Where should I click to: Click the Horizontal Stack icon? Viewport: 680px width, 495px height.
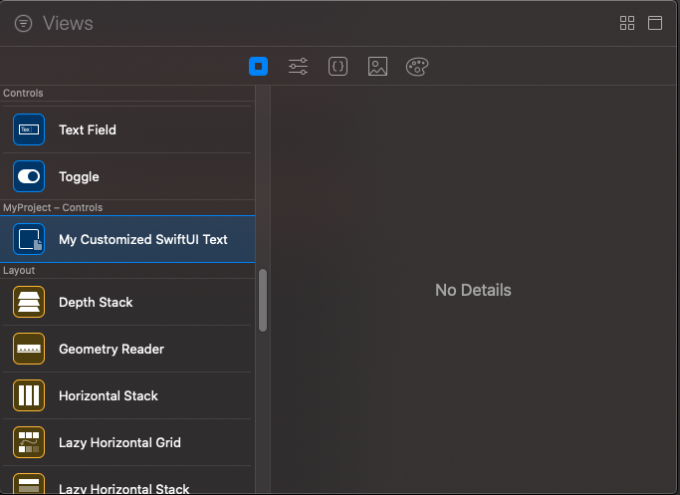click(x=29, y=396)
